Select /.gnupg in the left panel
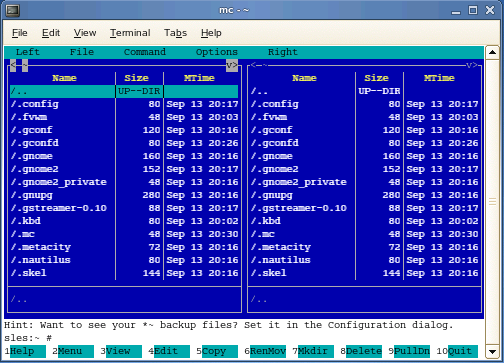 coord(124,195)
